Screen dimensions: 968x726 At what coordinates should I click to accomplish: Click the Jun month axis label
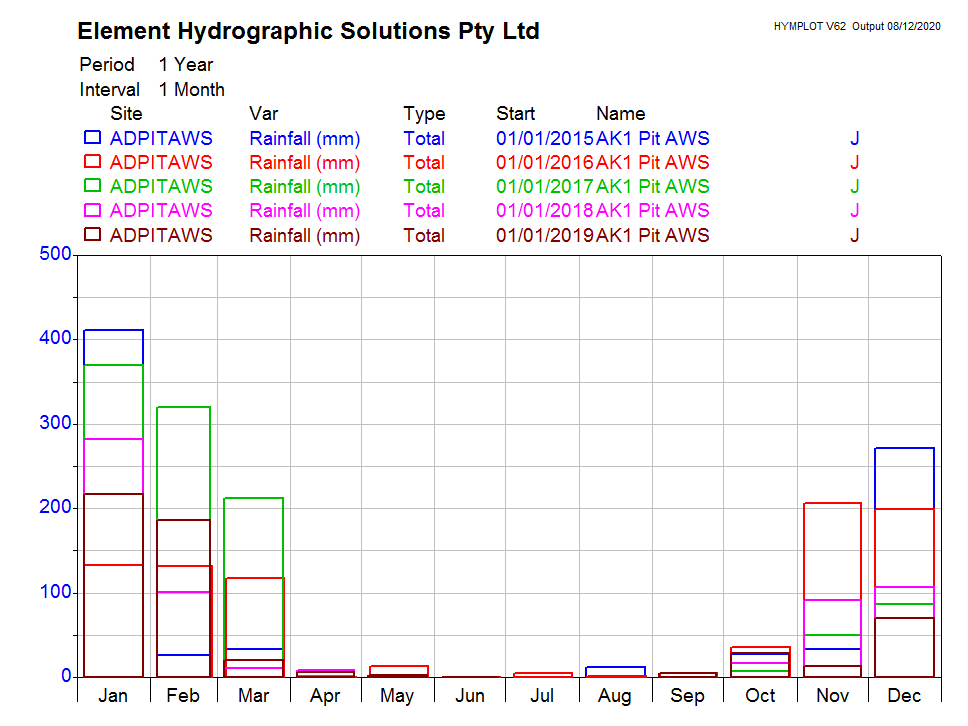pos(470,696)
